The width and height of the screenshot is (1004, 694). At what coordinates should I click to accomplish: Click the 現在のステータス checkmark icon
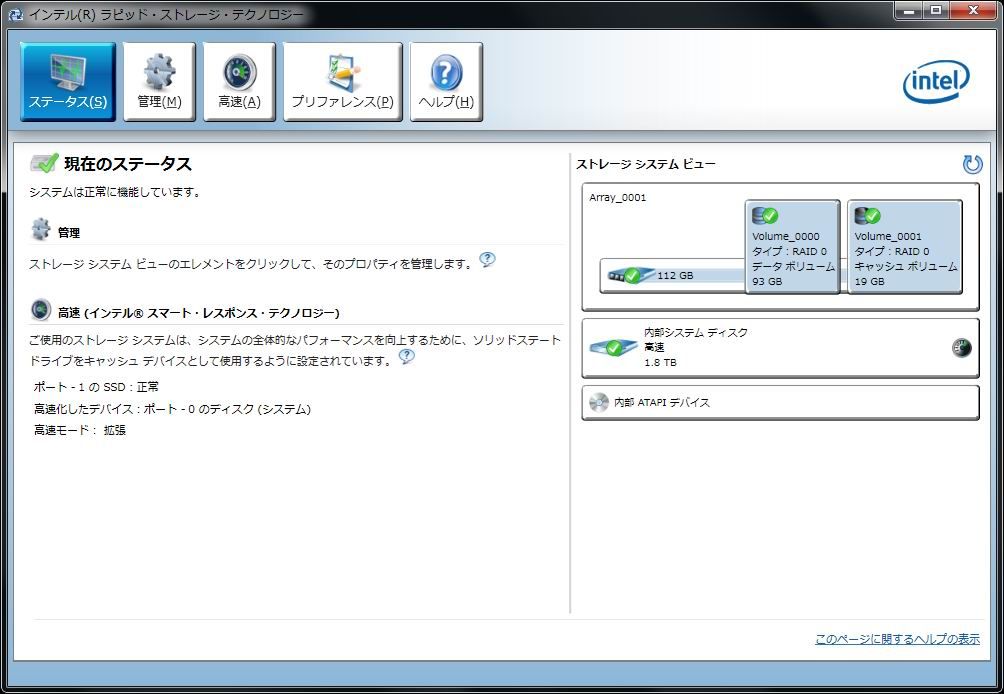point(44,163)
